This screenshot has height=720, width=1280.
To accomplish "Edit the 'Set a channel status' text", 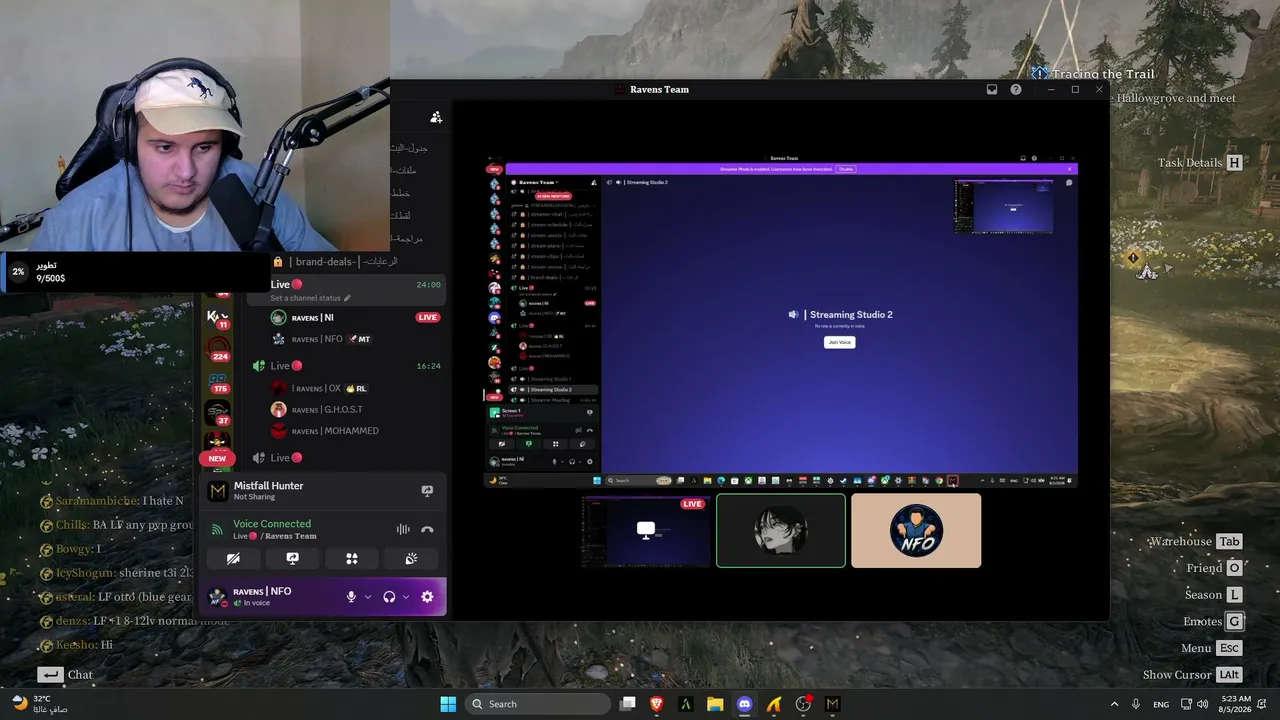I will pyautogui.click(x=311, y=298).
